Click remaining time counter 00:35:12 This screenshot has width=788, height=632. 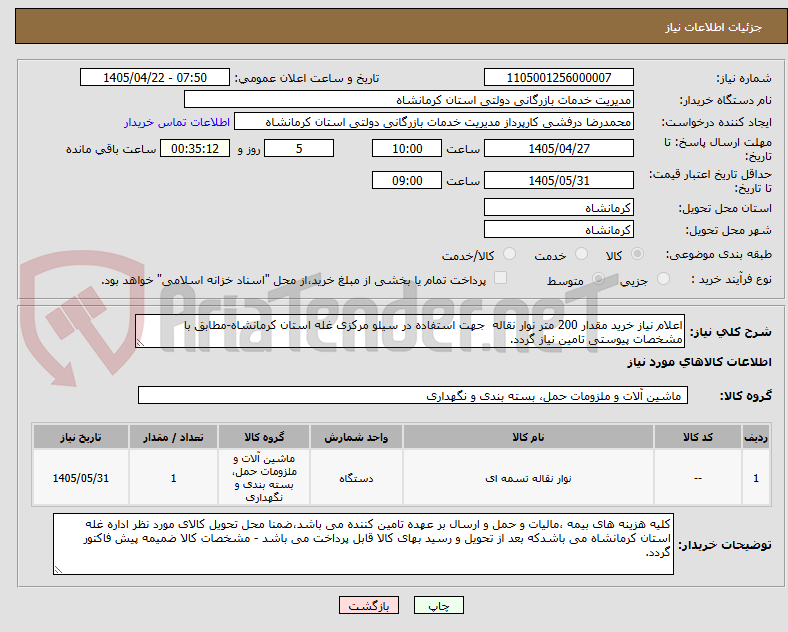click(x=195, y=148)
